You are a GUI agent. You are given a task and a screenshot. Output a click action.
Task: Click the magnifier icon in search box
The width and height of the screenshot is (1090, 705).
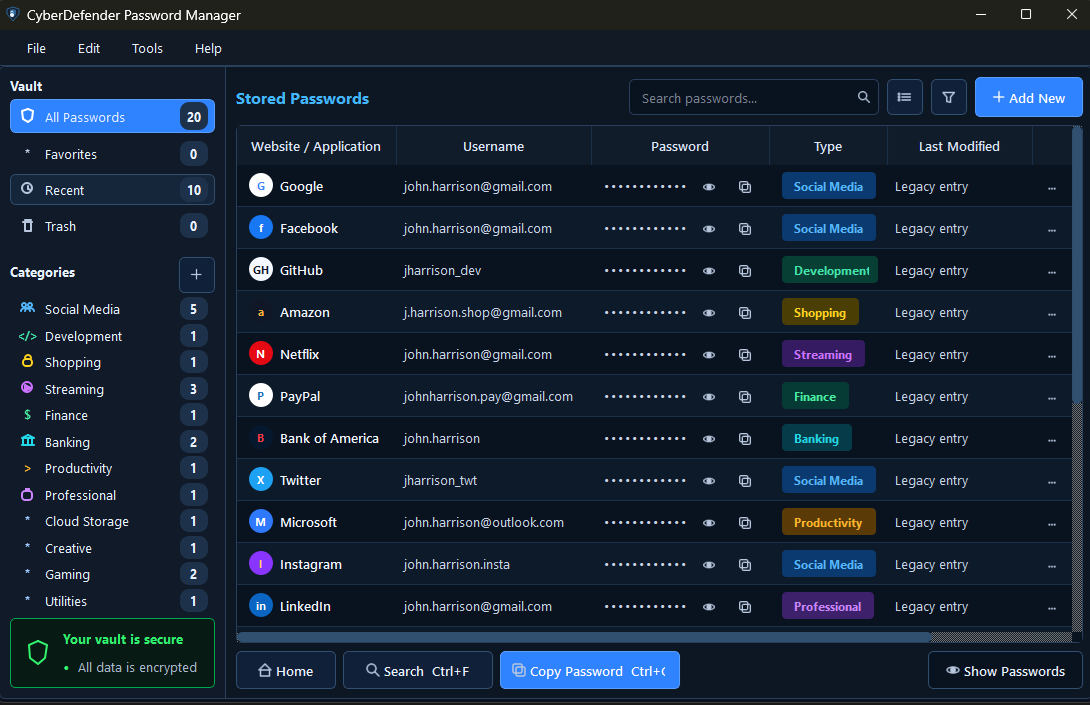pyautogui.click(x=863, y=97)
